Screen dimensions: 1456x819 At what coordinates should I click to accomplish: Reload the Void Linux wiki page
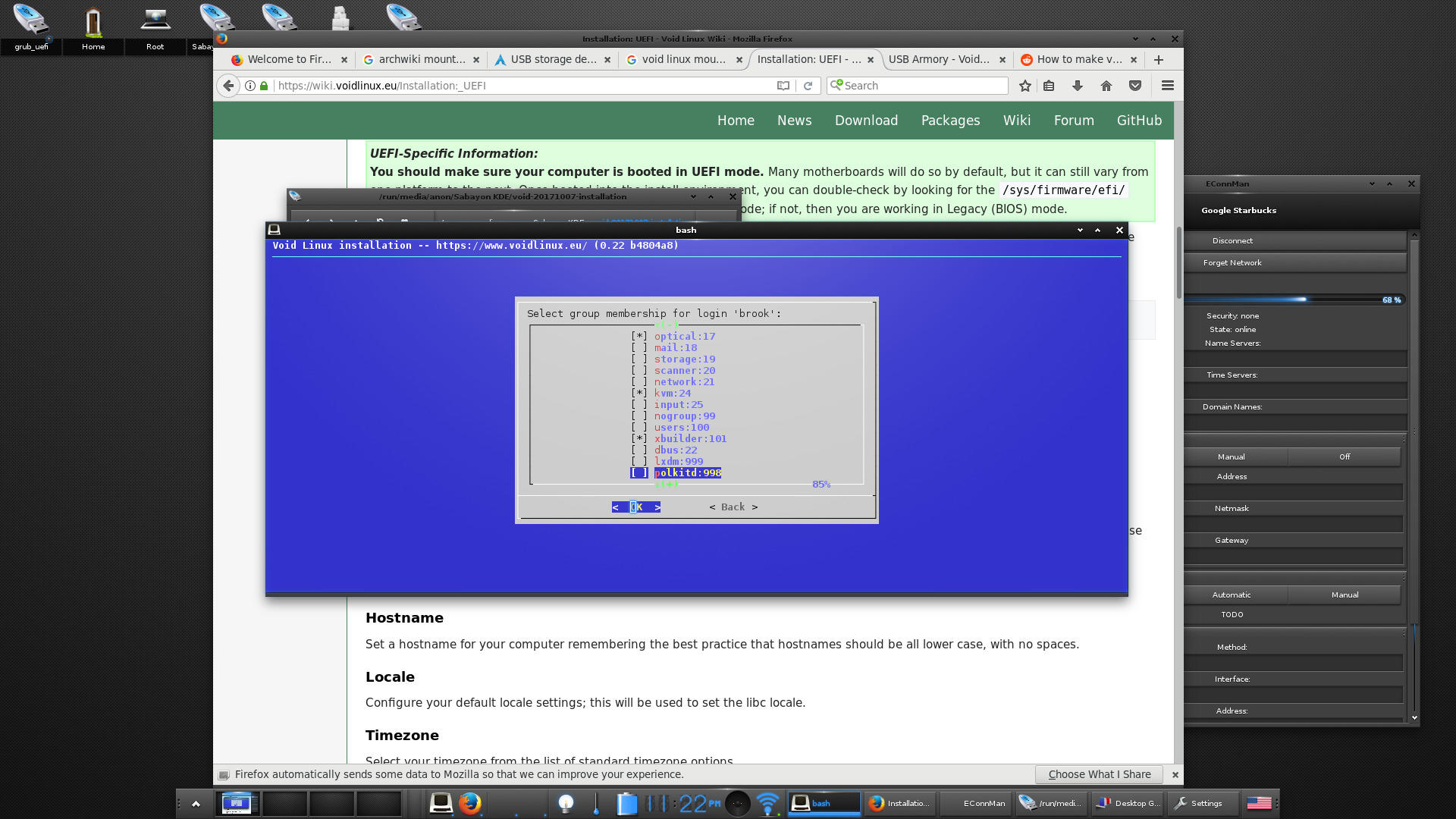[x=808, y=86]
